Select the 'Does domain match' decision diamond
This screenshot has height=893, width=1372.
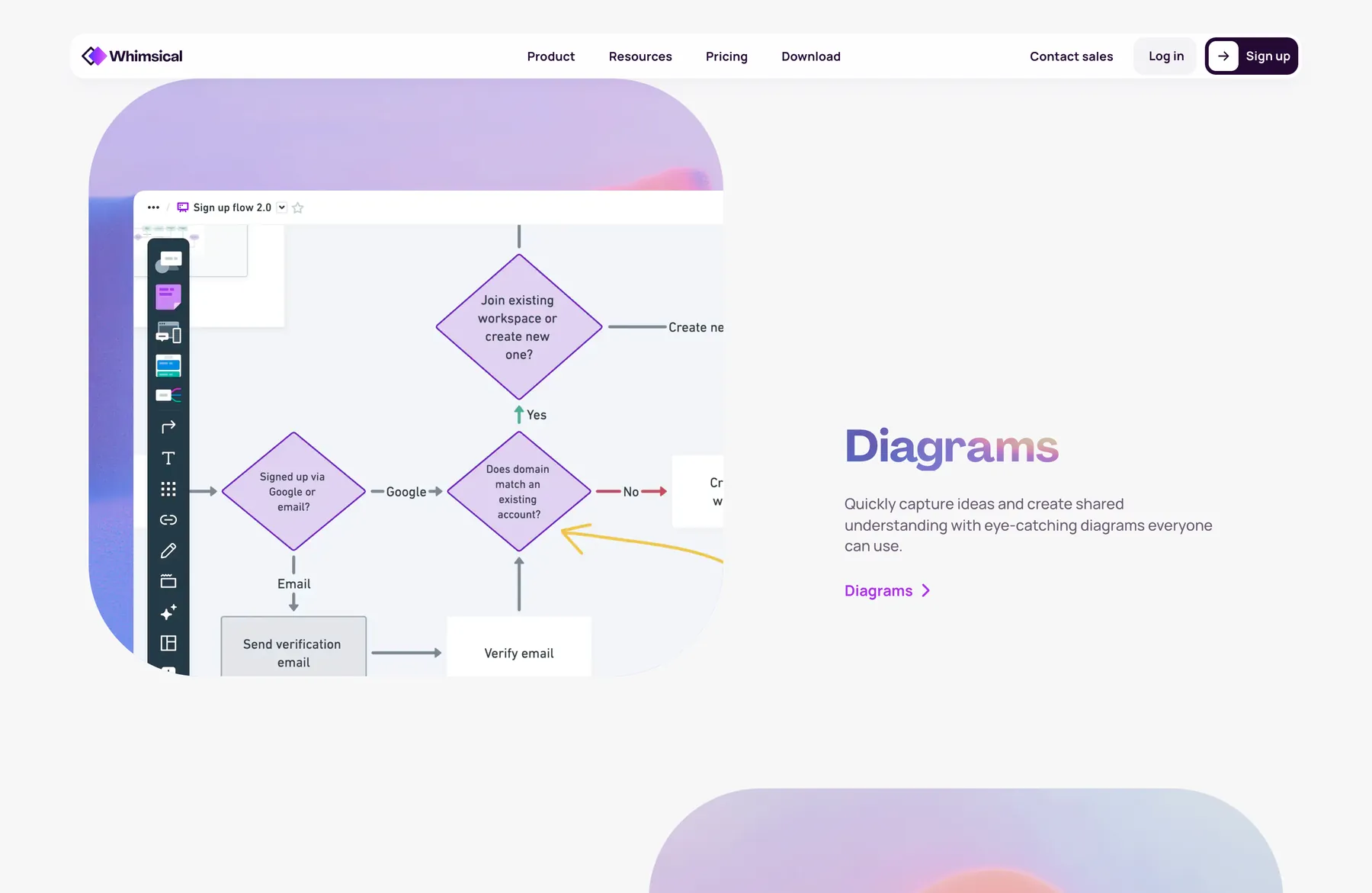tap(519, 492)
